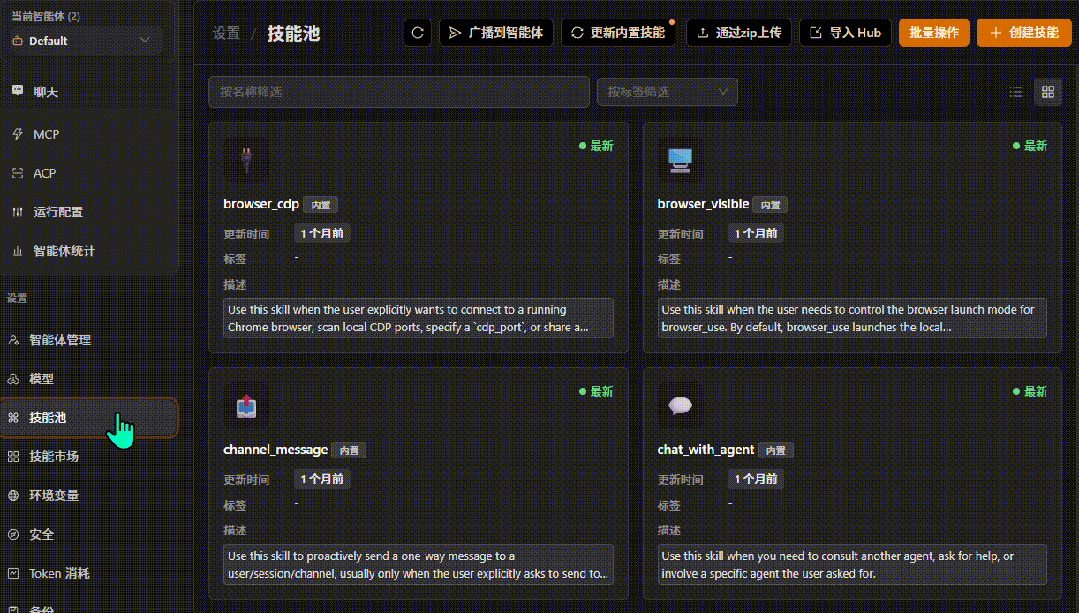Viewport: 1079px width, 613px height.
Task: Open the MCP sidebar item
Action: click(89, 134)
